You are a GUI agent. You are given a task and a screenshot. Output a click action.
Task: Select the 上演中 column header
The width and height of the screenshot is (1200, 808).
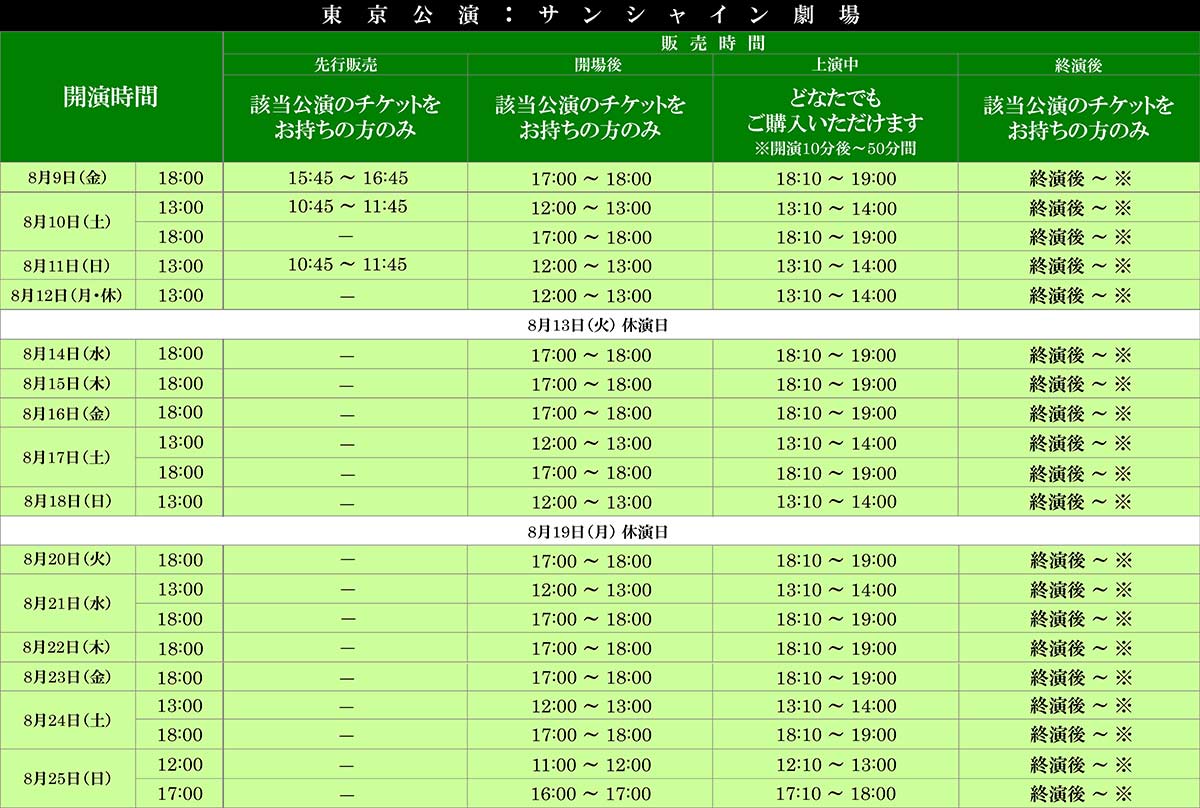(835, 65)
